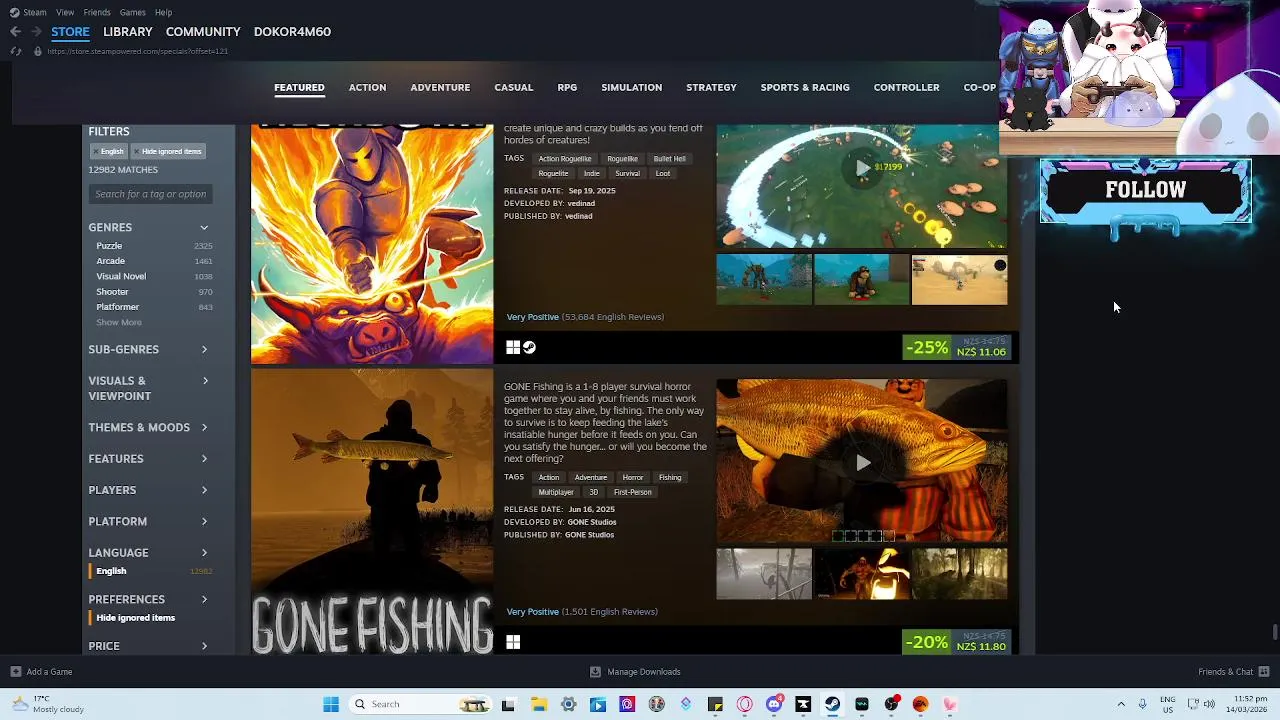Viewport: 1280px width, 720px height.
Task: Uncheck Hide ignored items preference
Action: click(x=135, y=618)
